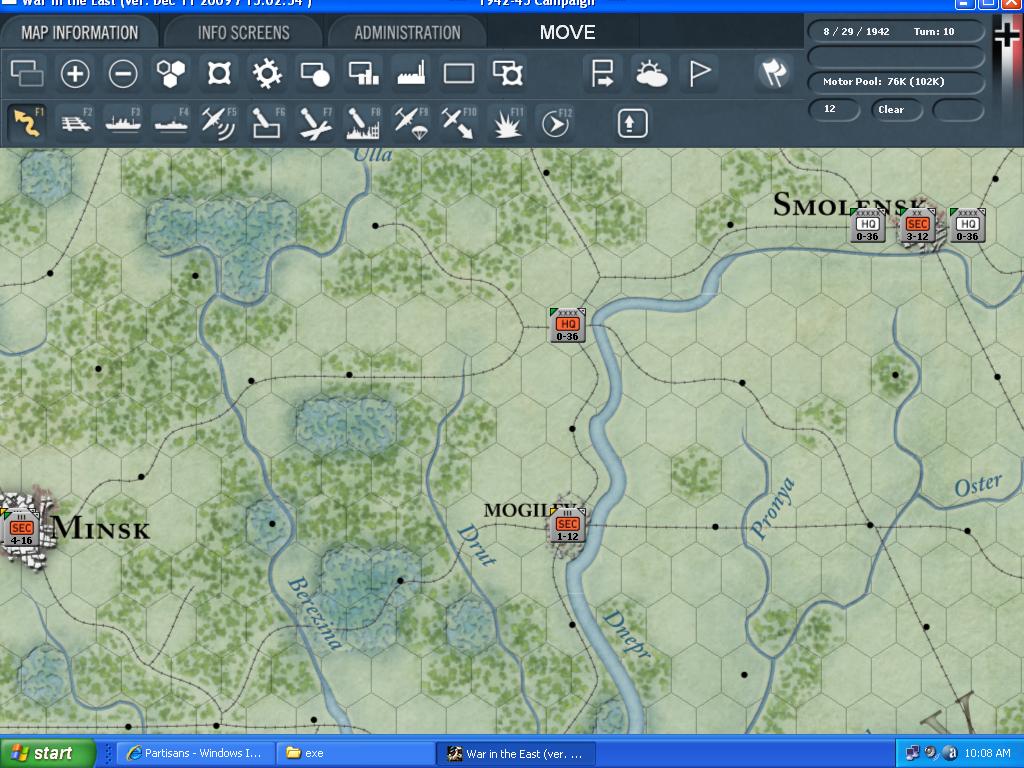
Task: Click the Motor Pool 76K (102K) field
Action: tap(895, 82)
